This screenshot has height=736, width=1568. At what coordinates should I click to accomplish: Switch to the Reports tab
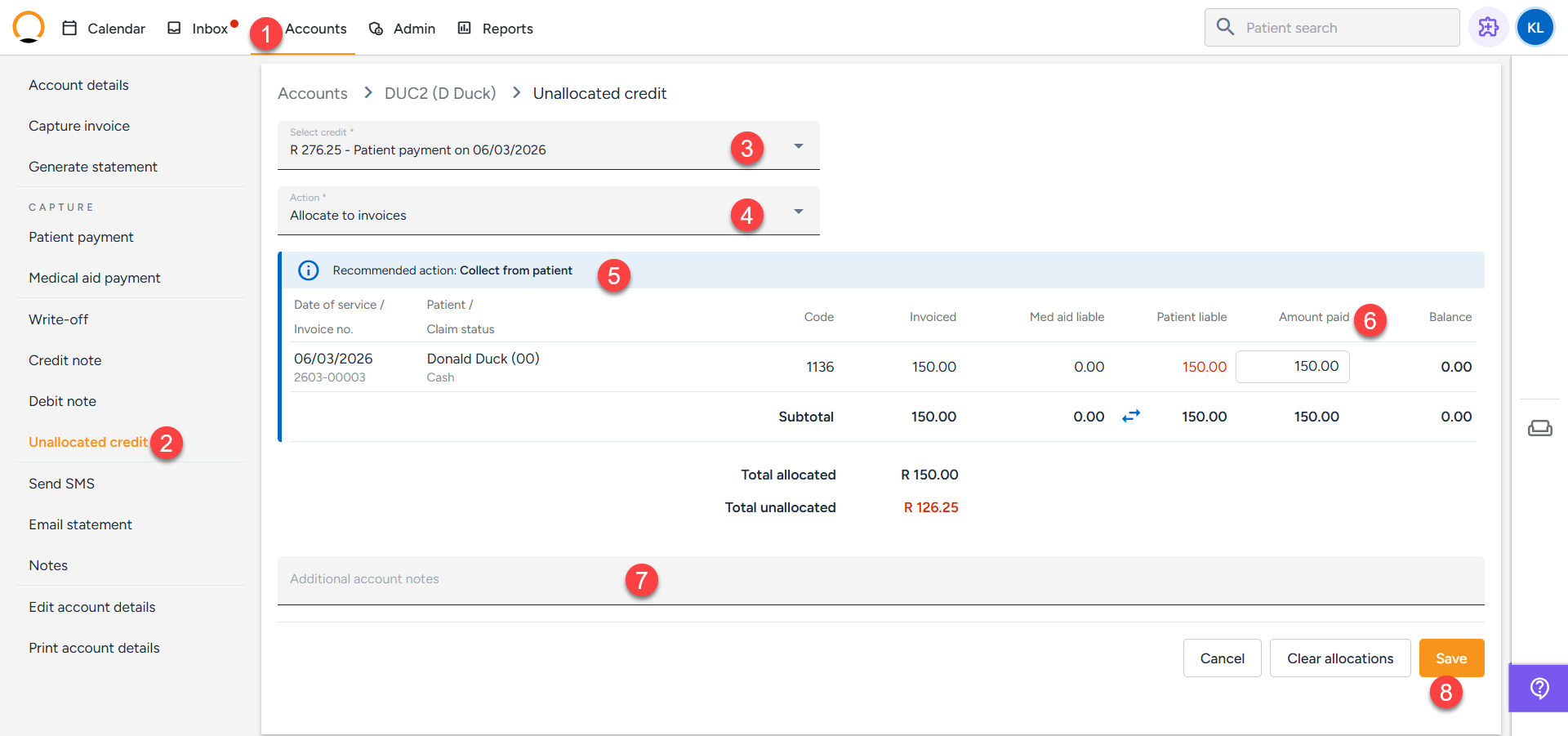point(495,29)
